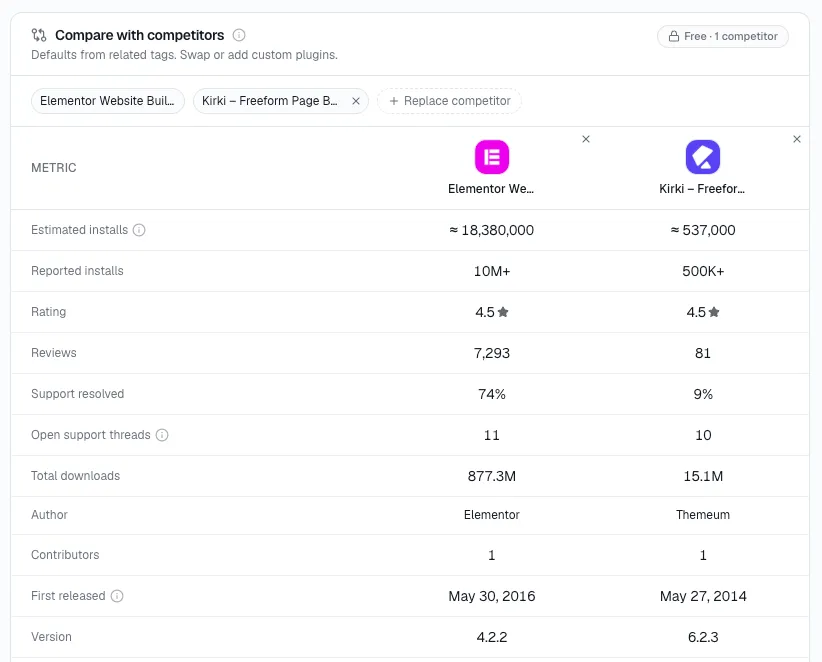
Task: Click the star icon in Kirki rating
Action: (714, 312)
